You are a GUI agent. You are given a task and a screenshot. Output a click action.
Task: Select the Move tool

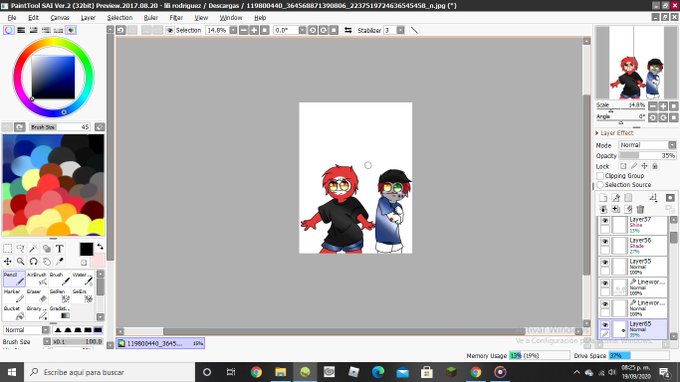point(7,261)
